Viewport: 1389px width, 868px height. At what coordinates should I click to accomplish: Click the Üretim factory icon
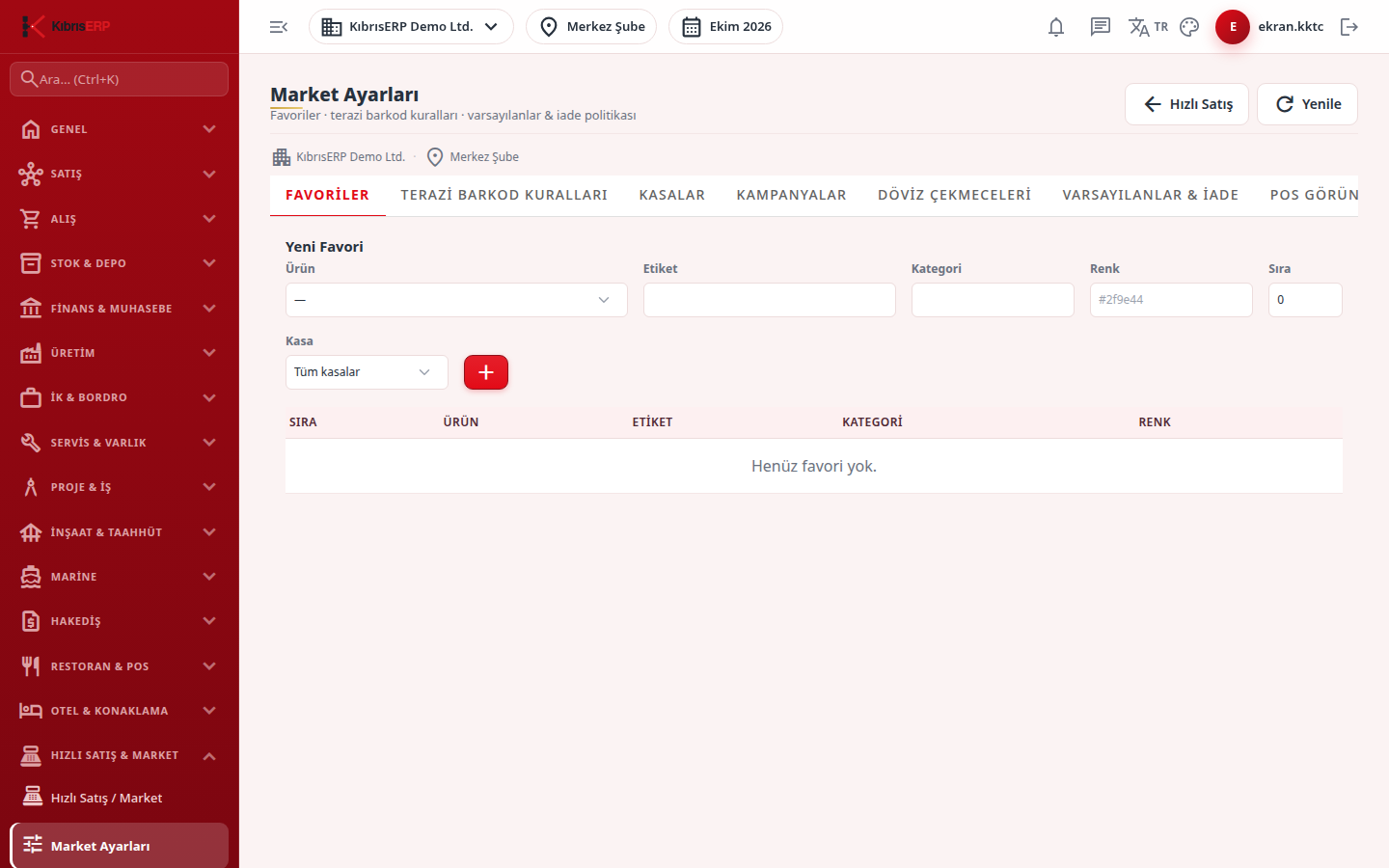click(x=31, y=353)
